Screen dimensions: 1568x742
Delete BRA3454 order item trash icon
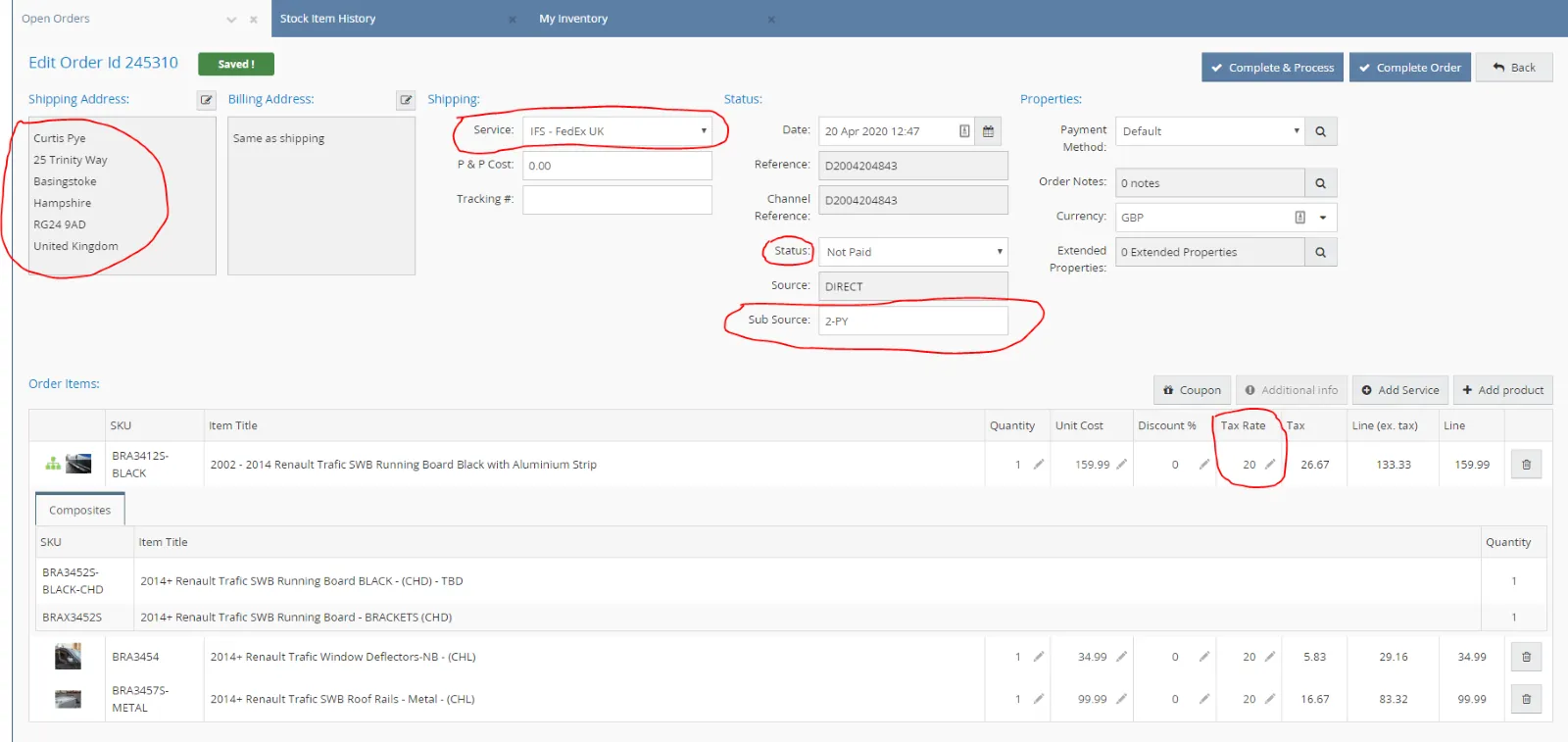1526,657
